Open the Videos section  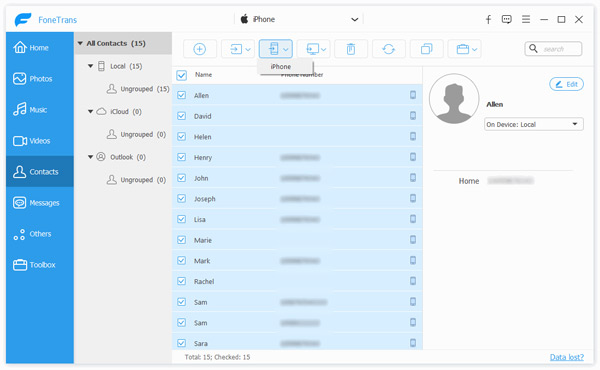40,141
